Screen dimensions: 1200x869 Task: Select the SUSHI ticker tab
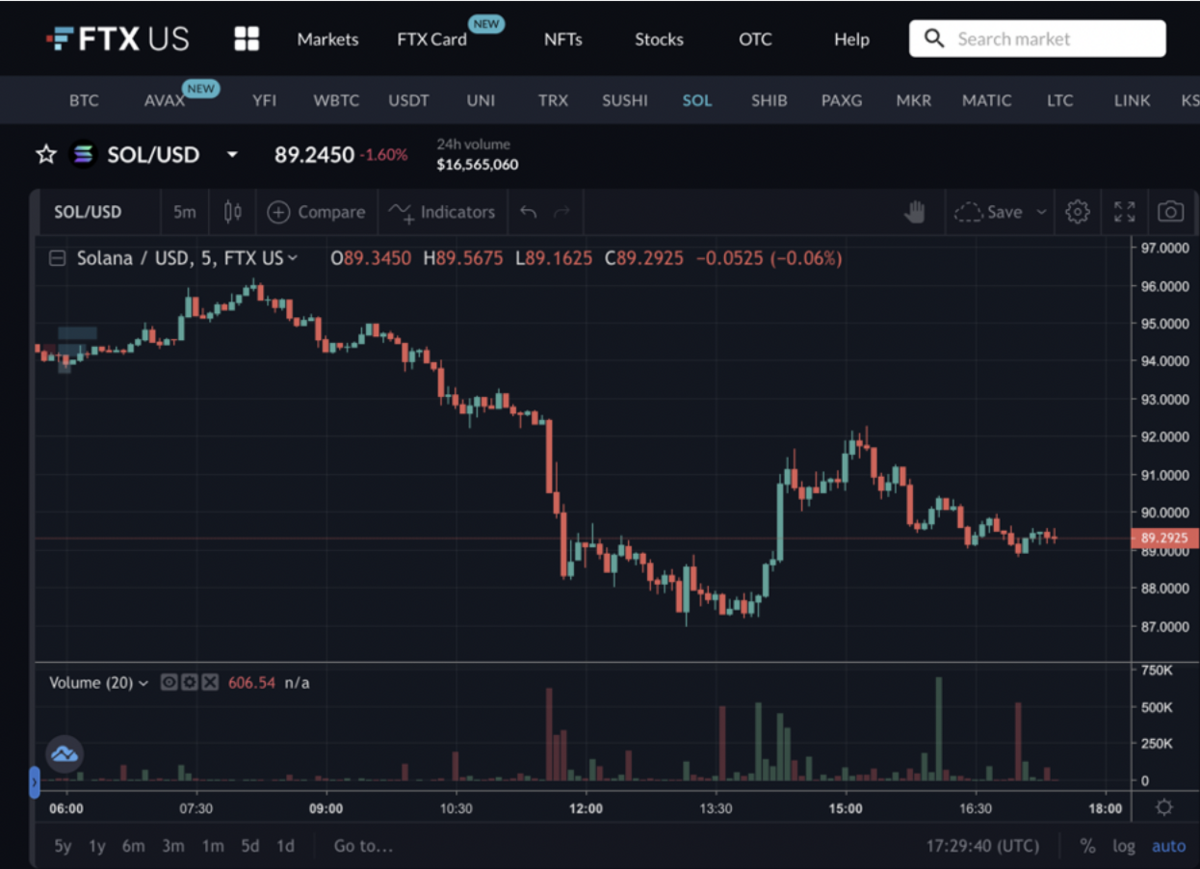625,101
